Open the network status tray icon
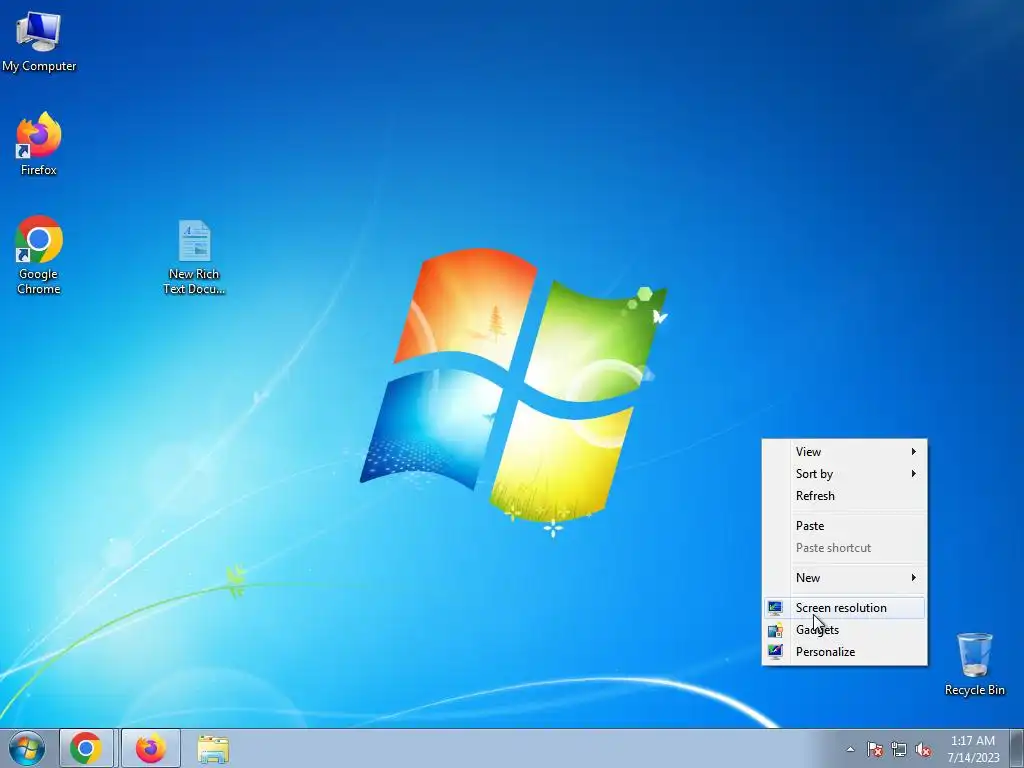 (x=899, y=749)
